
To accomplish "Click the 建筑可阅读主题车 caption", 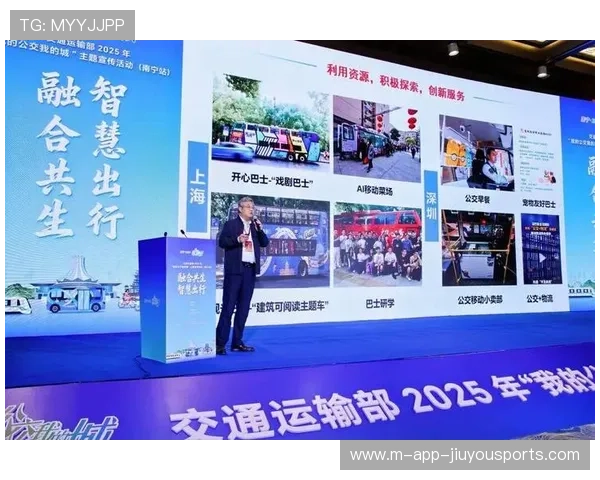I will (292, 307).
